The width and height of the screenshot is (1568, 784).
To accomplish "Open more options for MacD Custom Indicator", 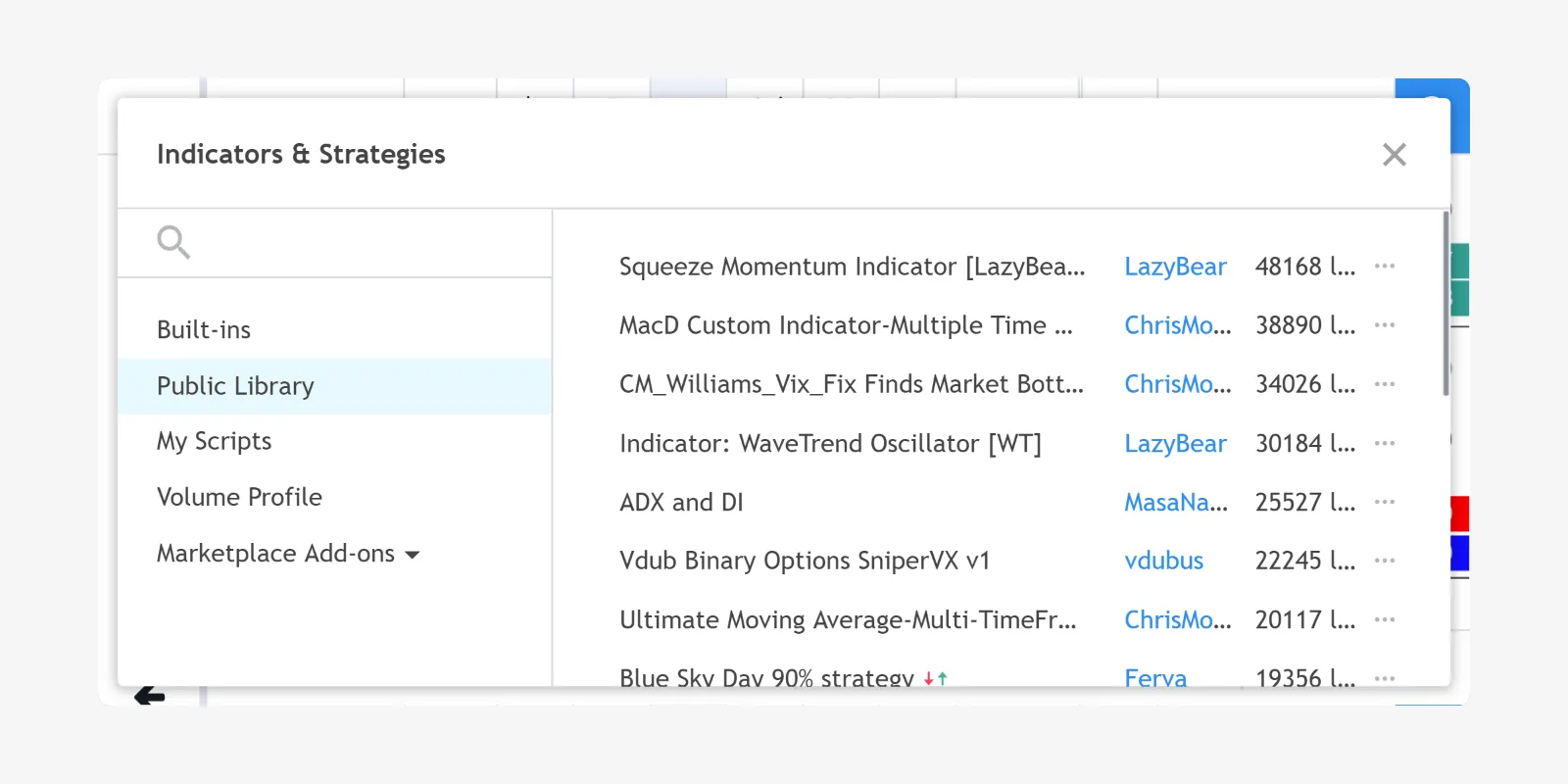I will (x=1384, y=325).
